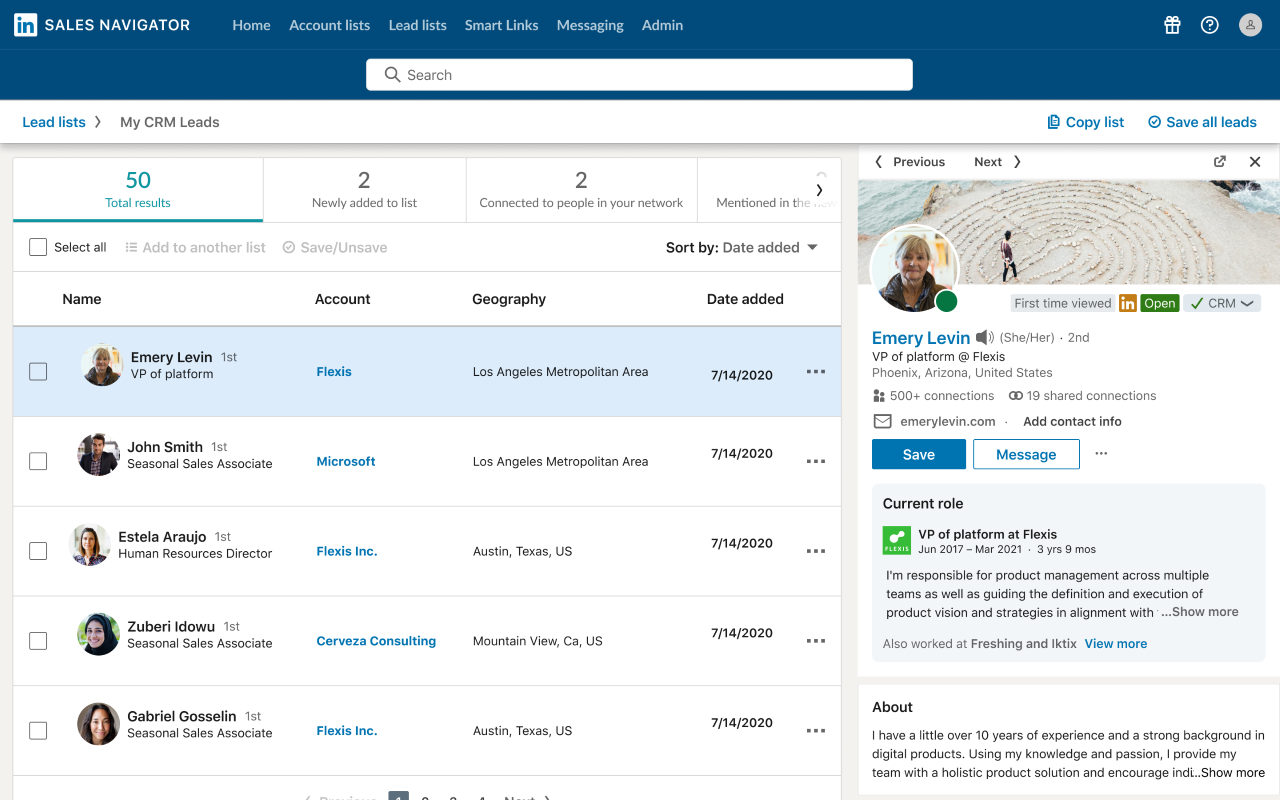Open the Sort by Date added dropdown

click(x=742, y=247)
